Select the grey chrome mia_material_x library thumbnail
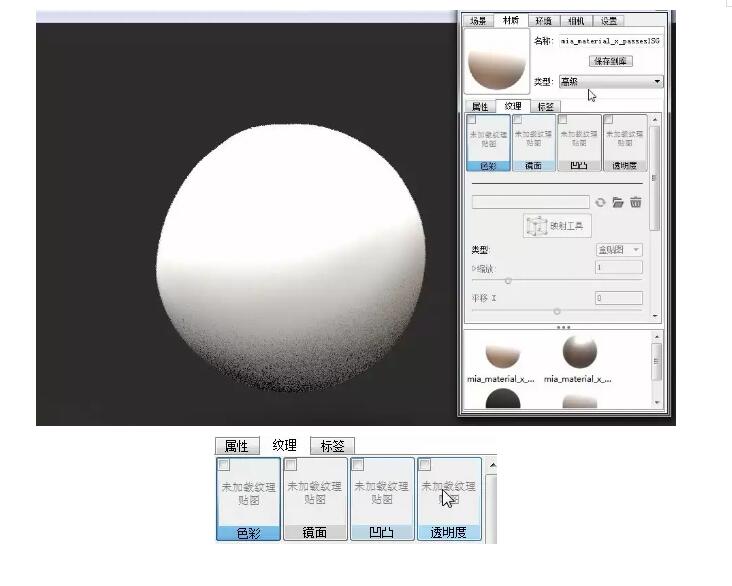Image resolution: width=732 pixels, height=586 pixels. (579, 352)
